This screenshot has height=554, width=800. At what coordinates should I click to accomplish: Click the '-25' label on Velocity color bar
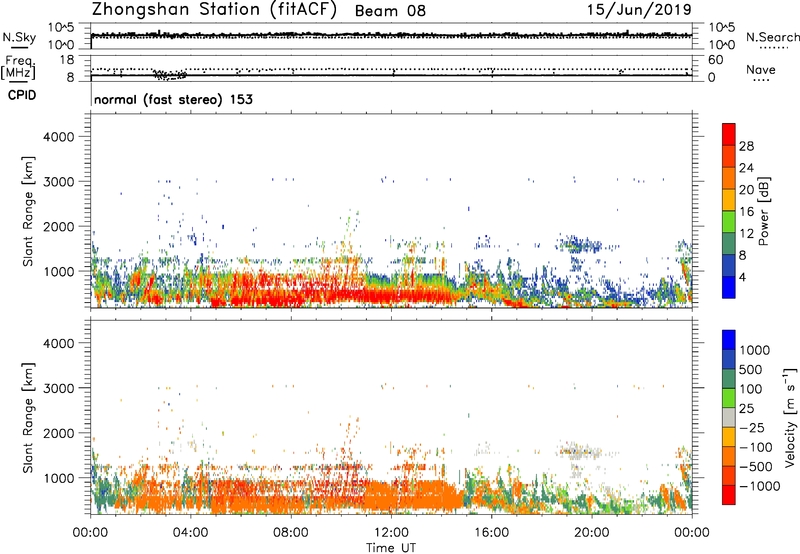753,427
